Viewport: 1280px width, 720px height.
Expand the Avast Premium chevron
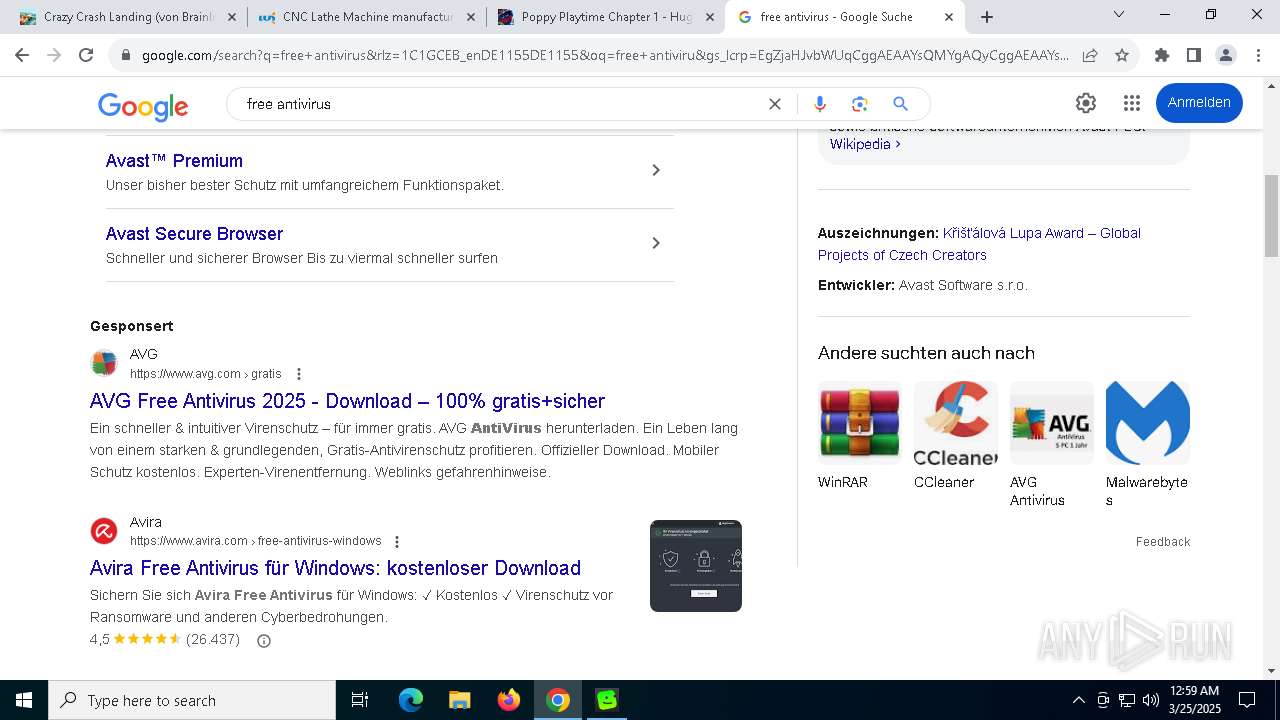pyautogui.click(x=656, y=170)
